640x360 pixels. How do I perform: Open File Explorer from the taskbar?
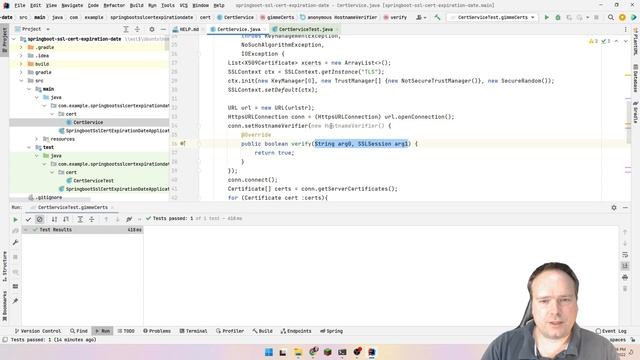click(298, 352)
